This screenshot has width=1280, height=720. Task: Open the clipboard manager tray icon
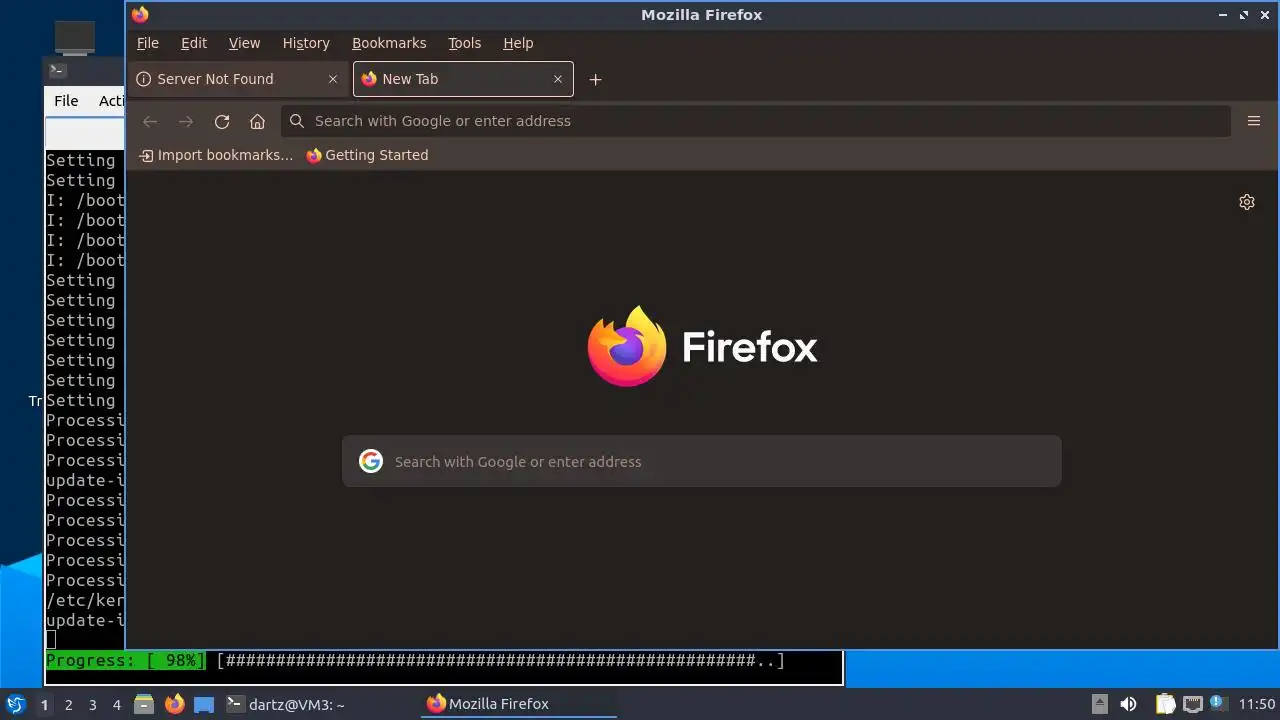click(x=1166, y=704)
